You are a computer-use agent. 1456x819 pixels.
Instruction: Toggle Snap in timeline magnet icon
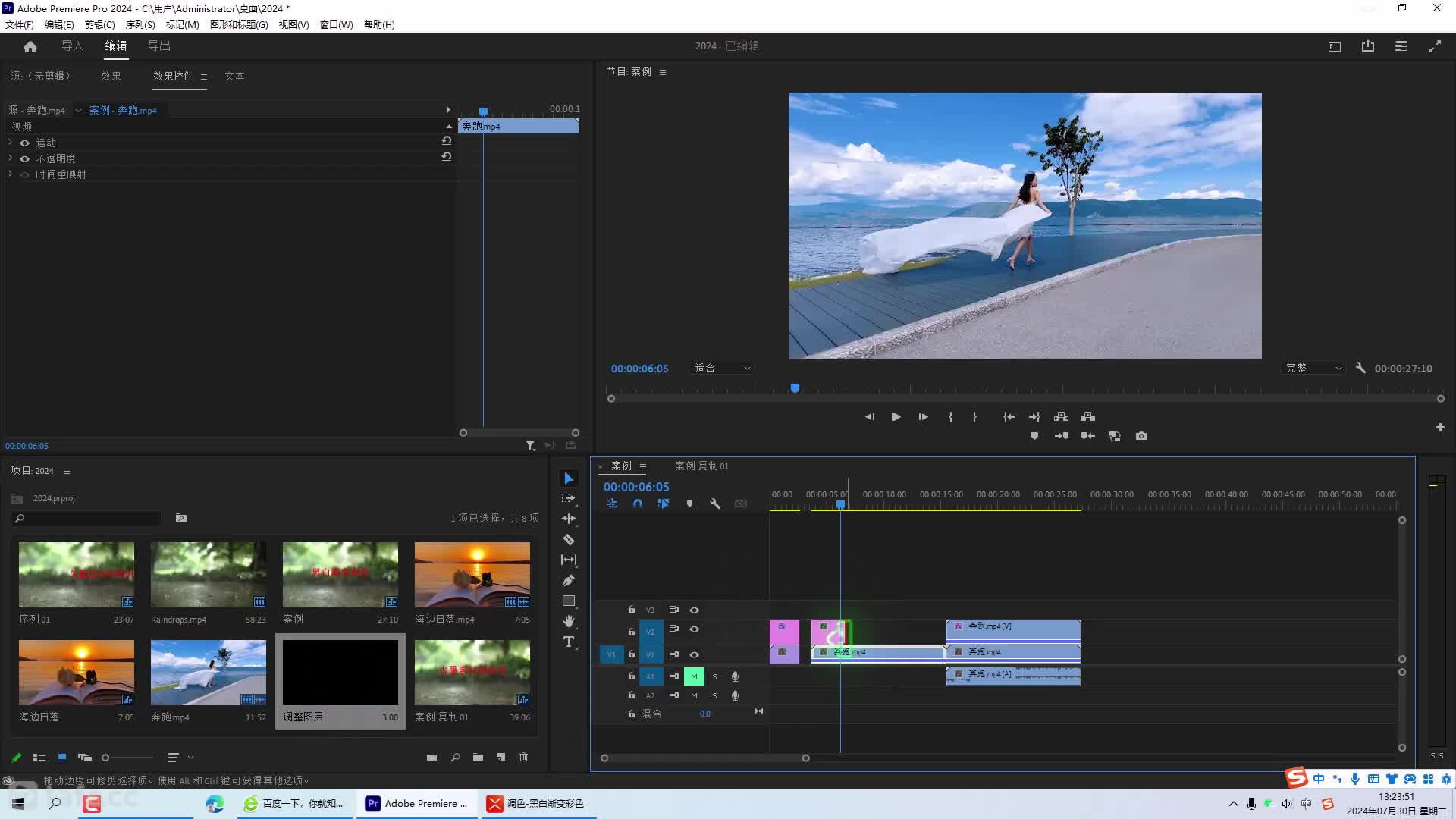pyautogui.click(x=638, y=504)
